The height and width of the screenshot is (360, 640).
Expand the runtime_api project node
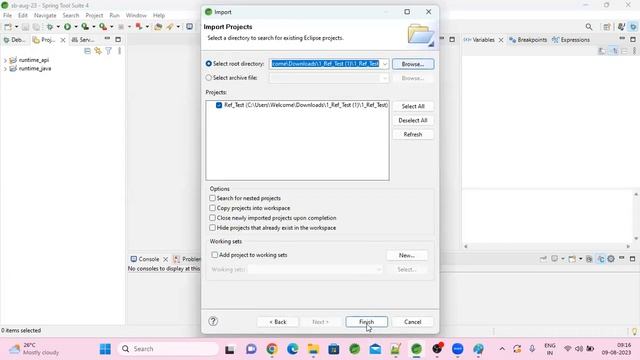[x=5, y=60]
